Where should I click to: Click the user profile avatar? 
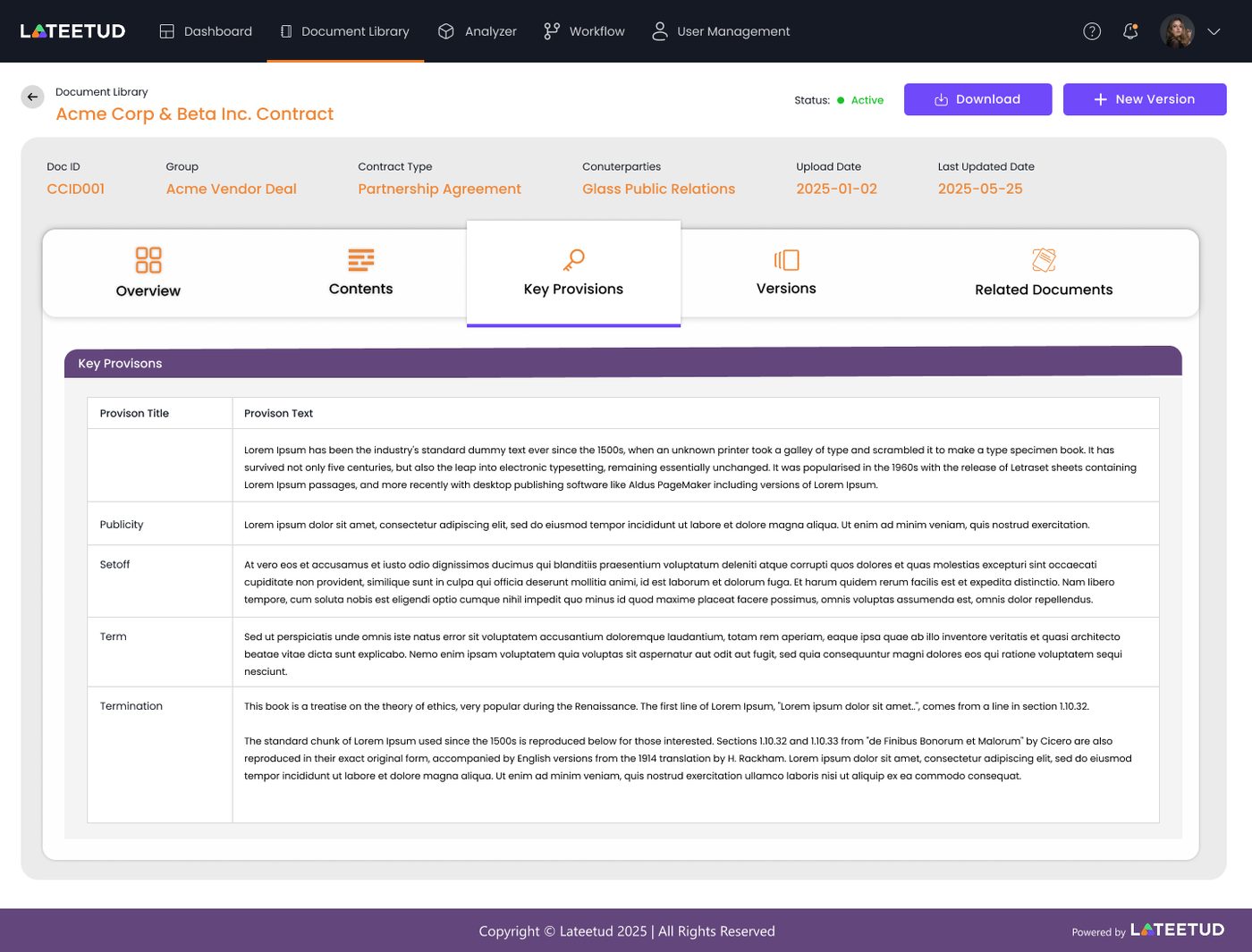point(1177,31)
